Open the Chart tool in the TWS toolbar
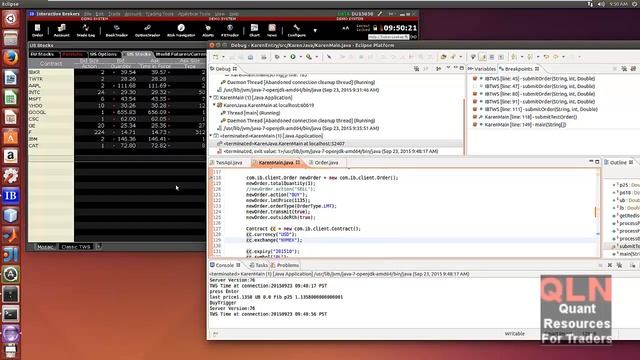Image resolution: width=640 pixels, height=360 pixels. coord(254,30)
